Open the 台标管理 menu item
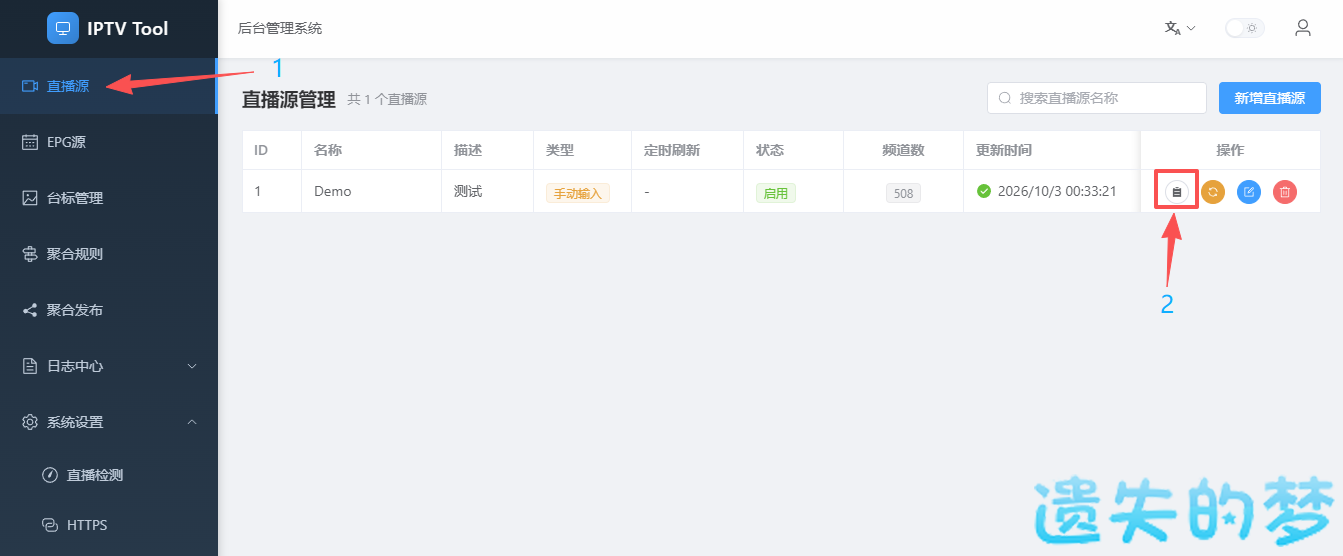 coord(109,198)
